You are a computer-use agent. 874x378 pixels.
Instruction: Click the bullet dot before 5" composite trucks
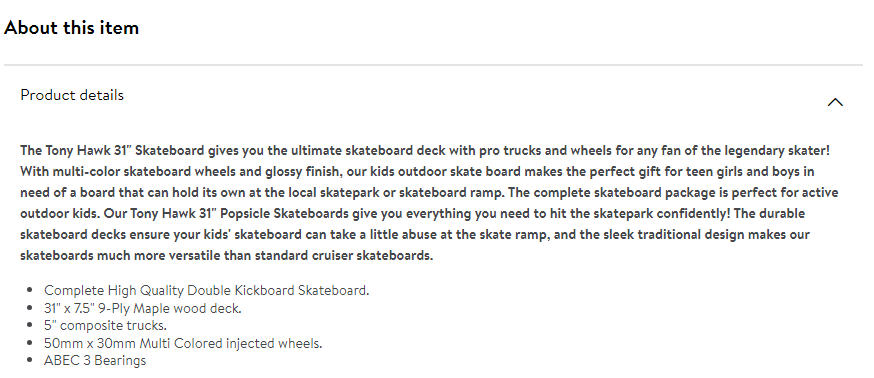tap(30, 326)
